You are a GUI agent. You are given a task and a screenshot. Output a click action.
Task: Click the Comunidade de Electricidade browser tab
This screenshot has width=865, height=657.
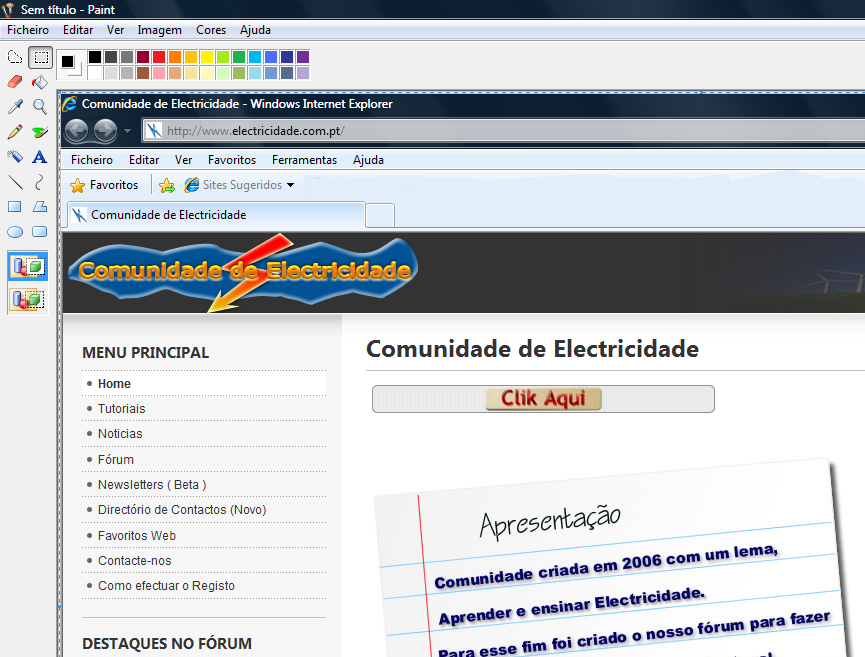pos(216,215)
